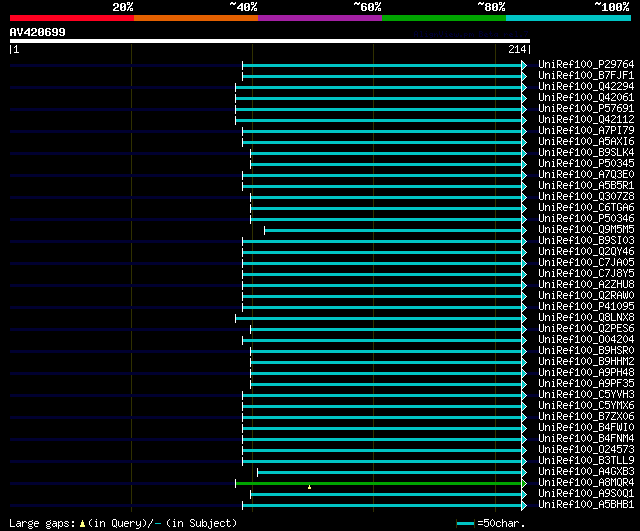The width and height of the screenshot is (640, 531).
Task: Click the UniRef100_A8MQR4 label
Action: (586, 483)
